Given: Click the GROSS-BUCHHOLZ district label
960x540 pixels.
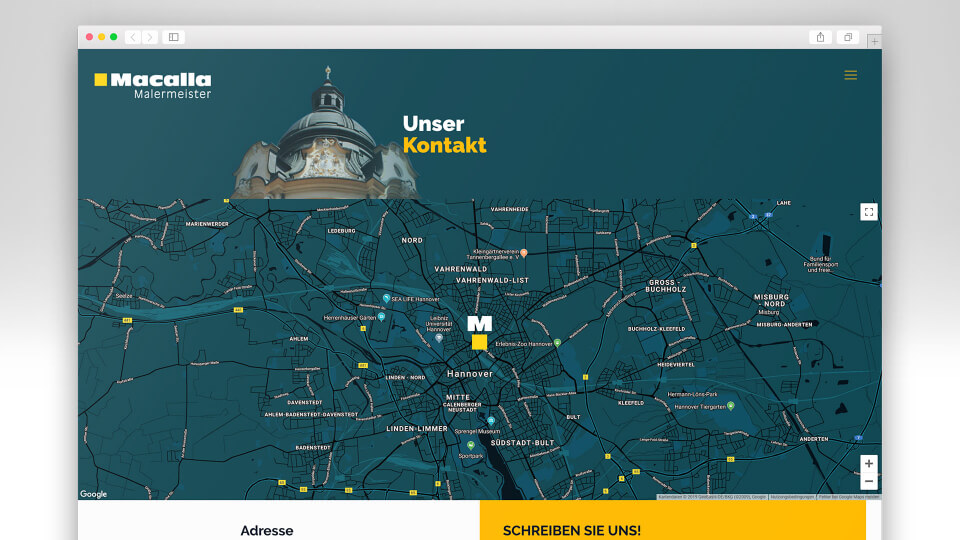Looking at the screenshot, I should pyautogui.click(x=666, y=286).
